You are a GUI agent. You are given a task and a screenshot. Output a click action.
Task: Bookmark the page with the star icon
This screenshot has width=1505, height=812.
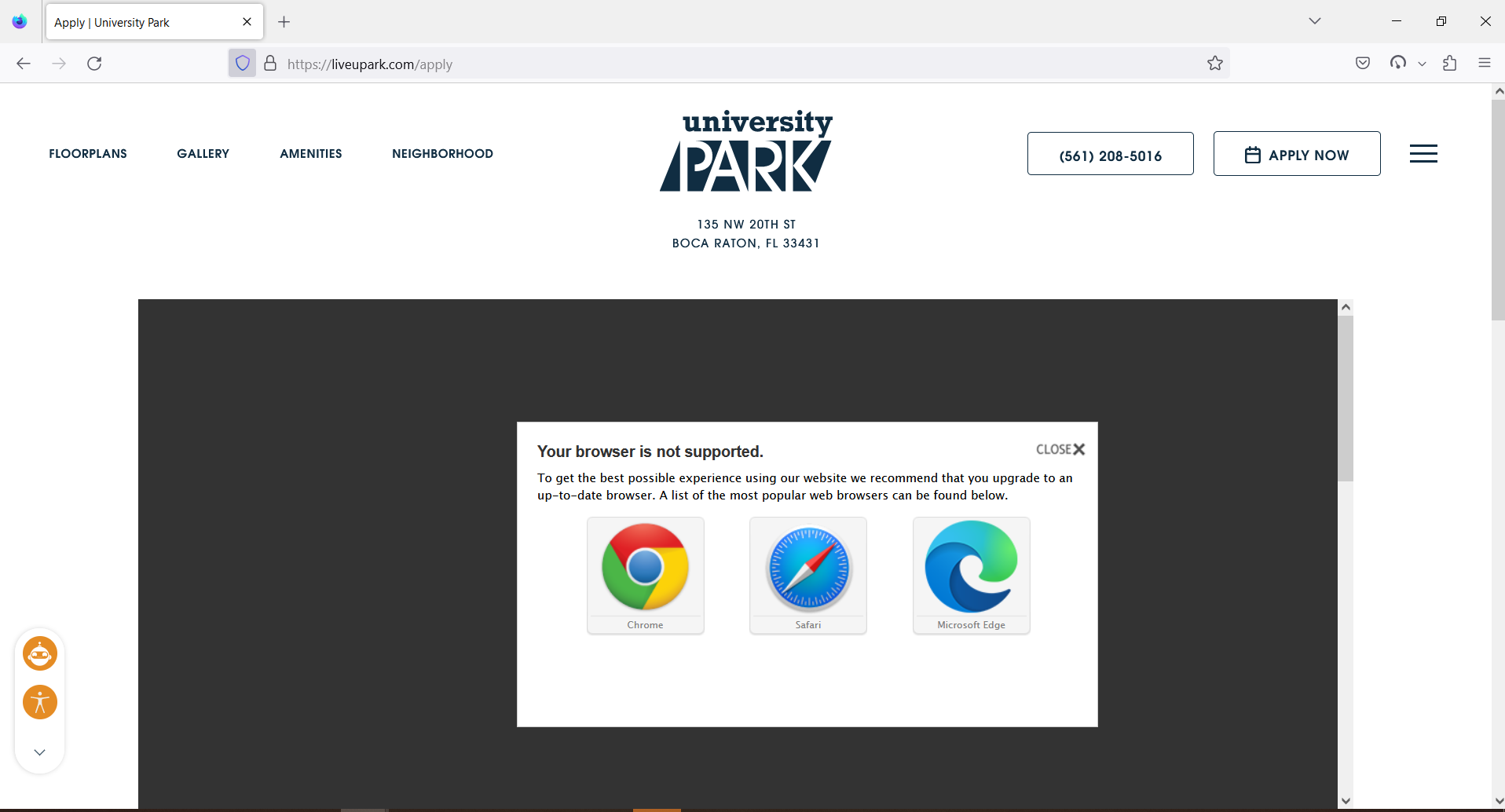point(1215,63)
